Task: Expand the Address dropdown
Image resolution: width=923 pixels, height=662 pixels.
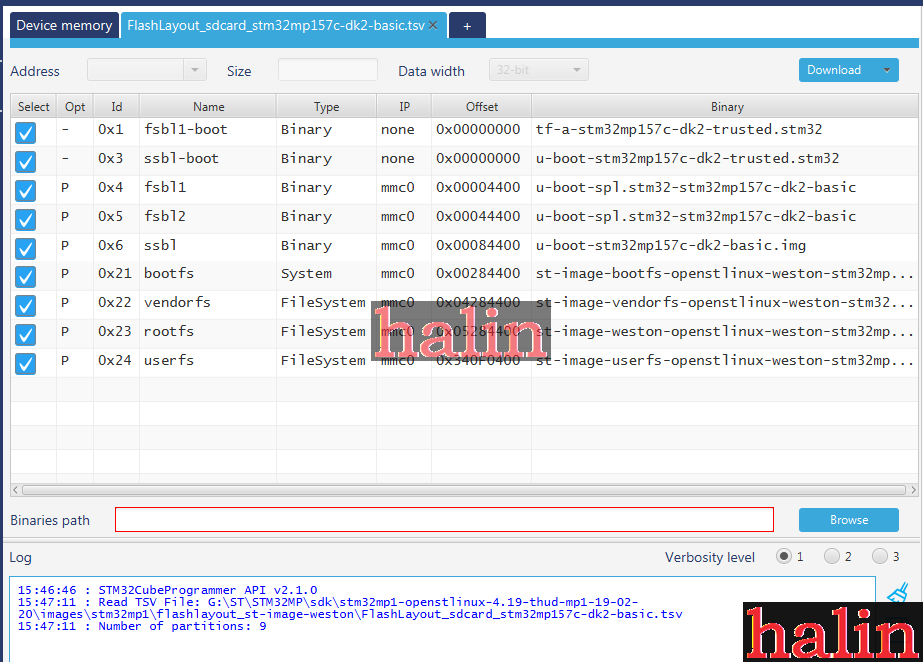Action: [195, 70]
